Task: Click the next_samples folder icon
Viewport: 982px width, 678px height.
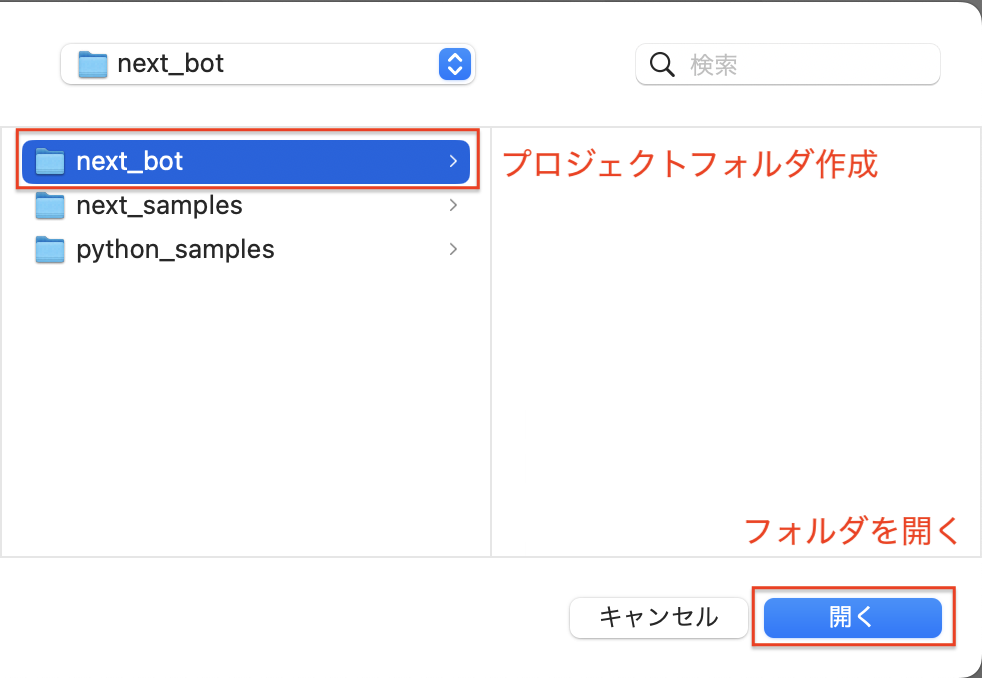Action: [50, 205]
